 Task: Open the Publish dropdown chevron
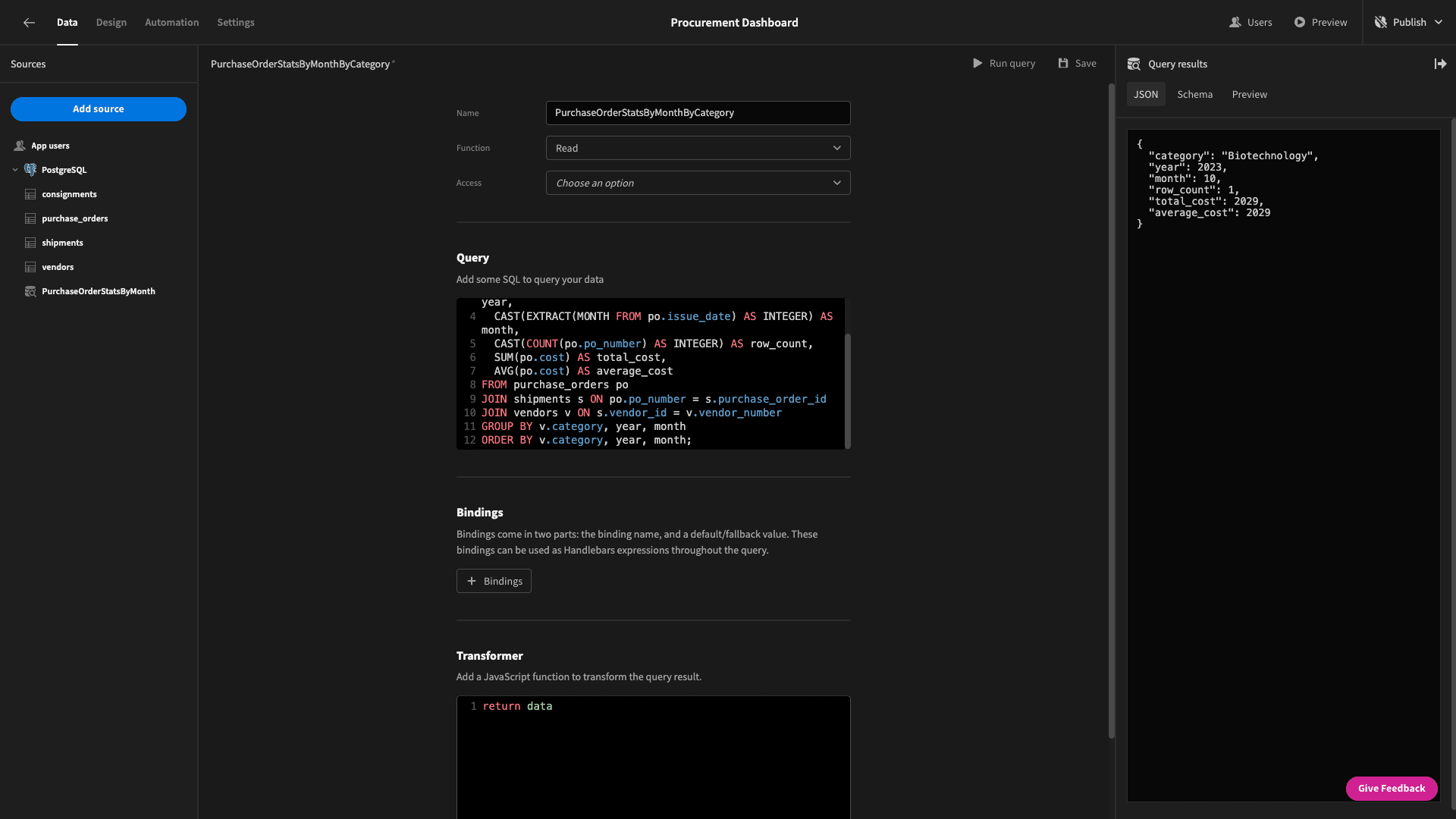(x=1438, y=23)
